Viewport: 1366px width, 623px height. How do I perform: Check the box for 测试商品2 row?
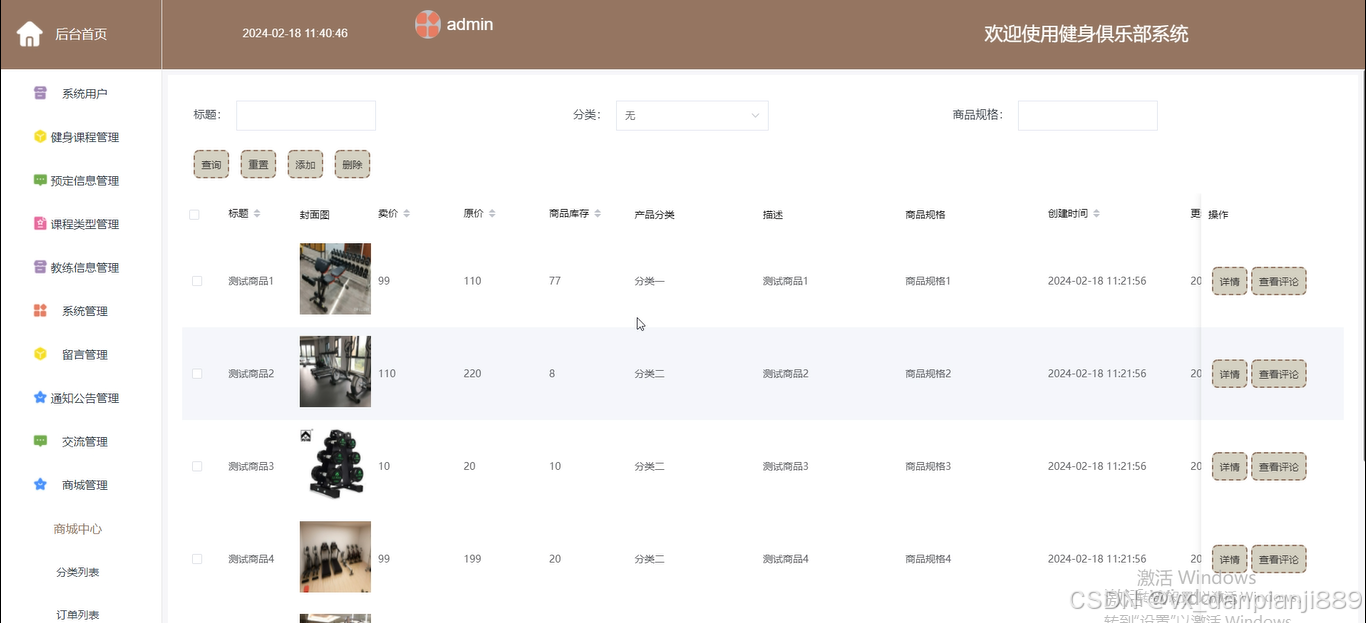click(197, 374)
